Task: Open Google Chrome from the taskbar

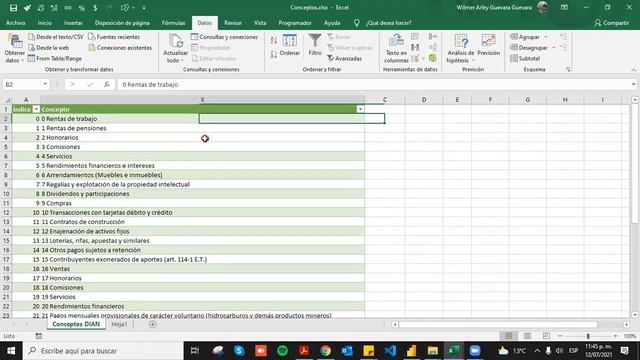Action: coord(325,351)
